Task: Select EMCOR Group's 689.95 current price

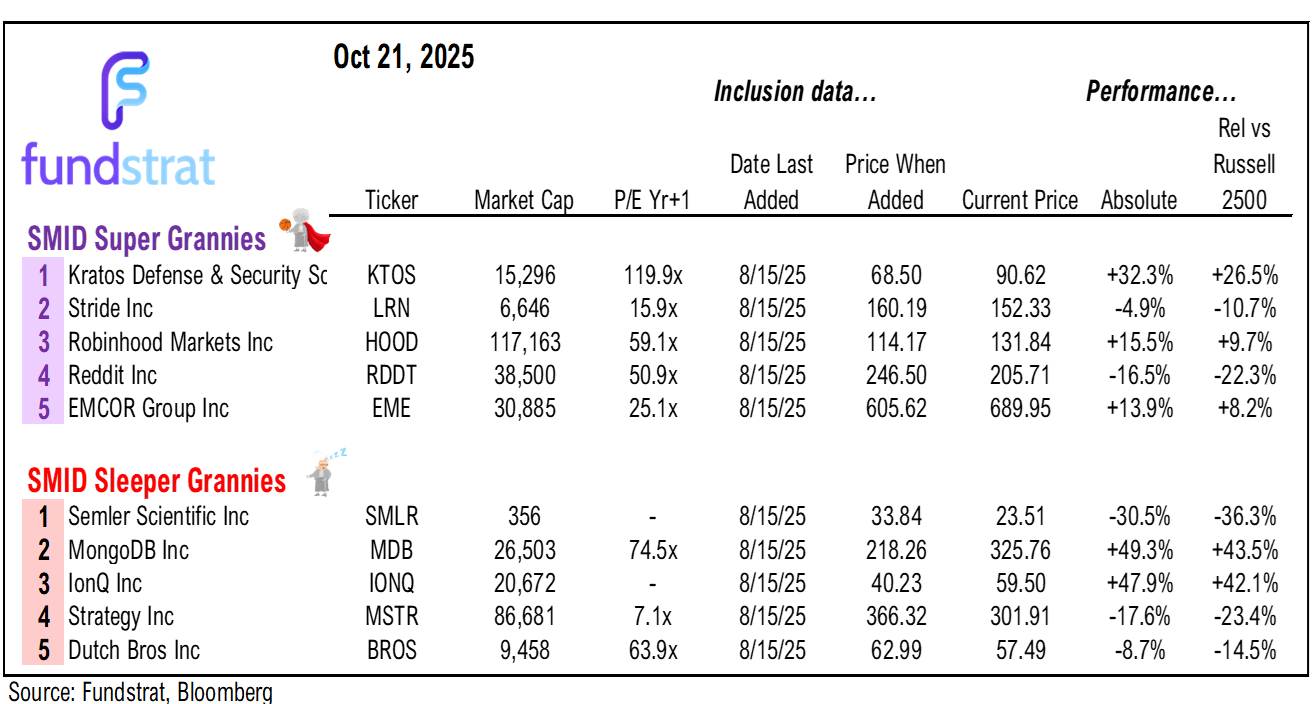Action: [x=1019, y=409]
